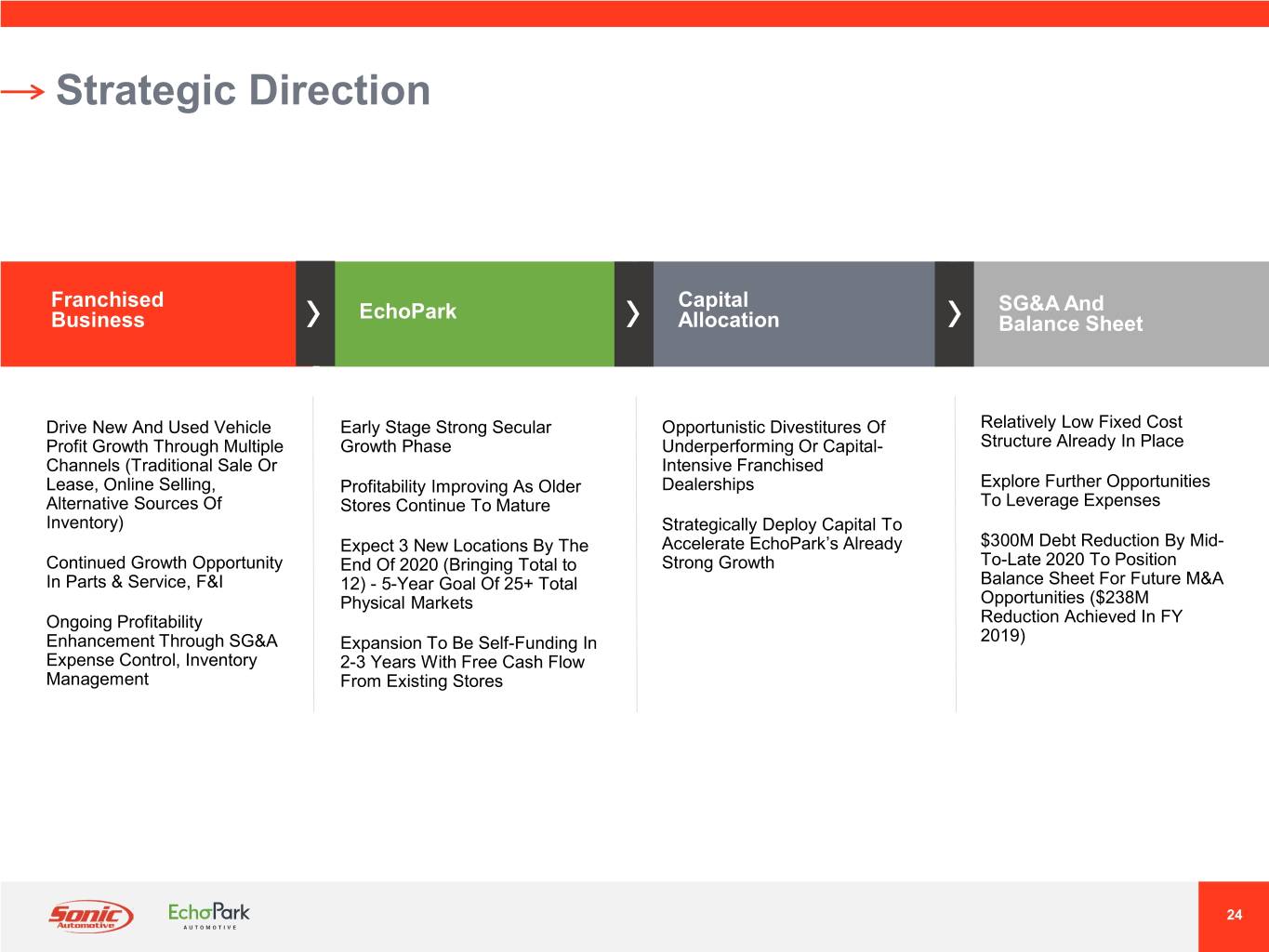Click the red banner across the slide top

pos(634,13)
